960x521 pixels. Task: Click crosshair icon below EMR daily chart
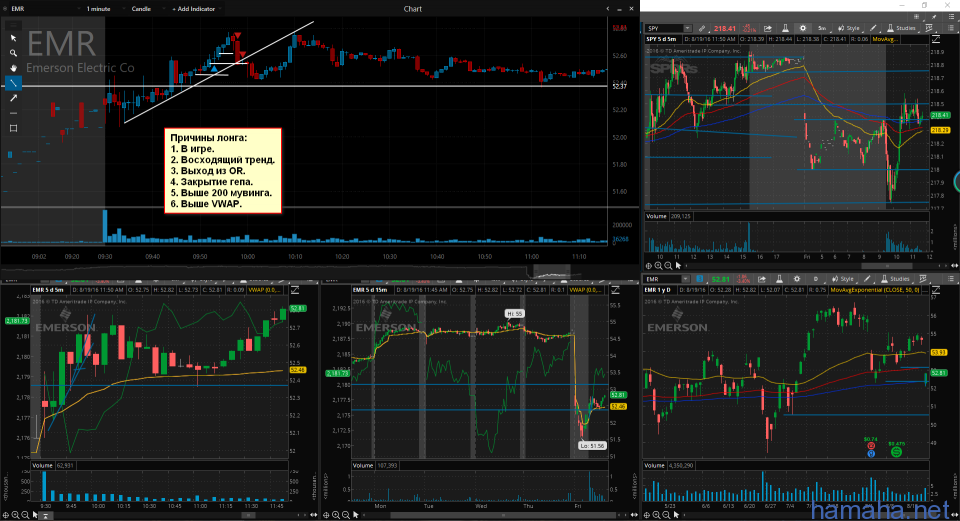click(647, 515)
